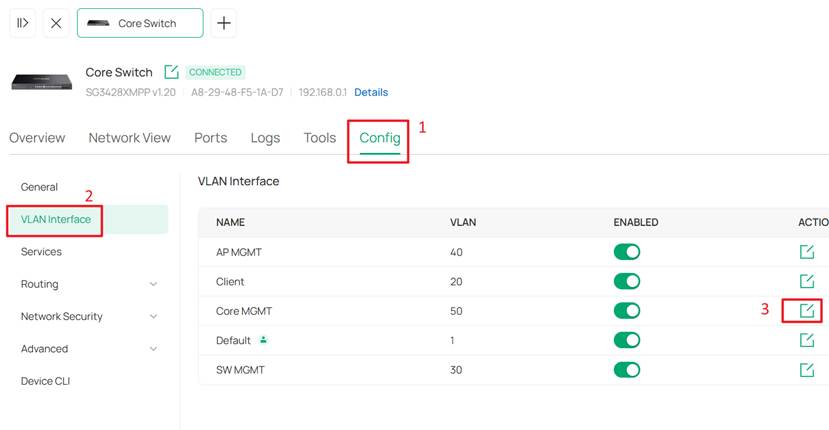Edit the Default VLAN interface
Screen dimensions: 829x430
807,340
